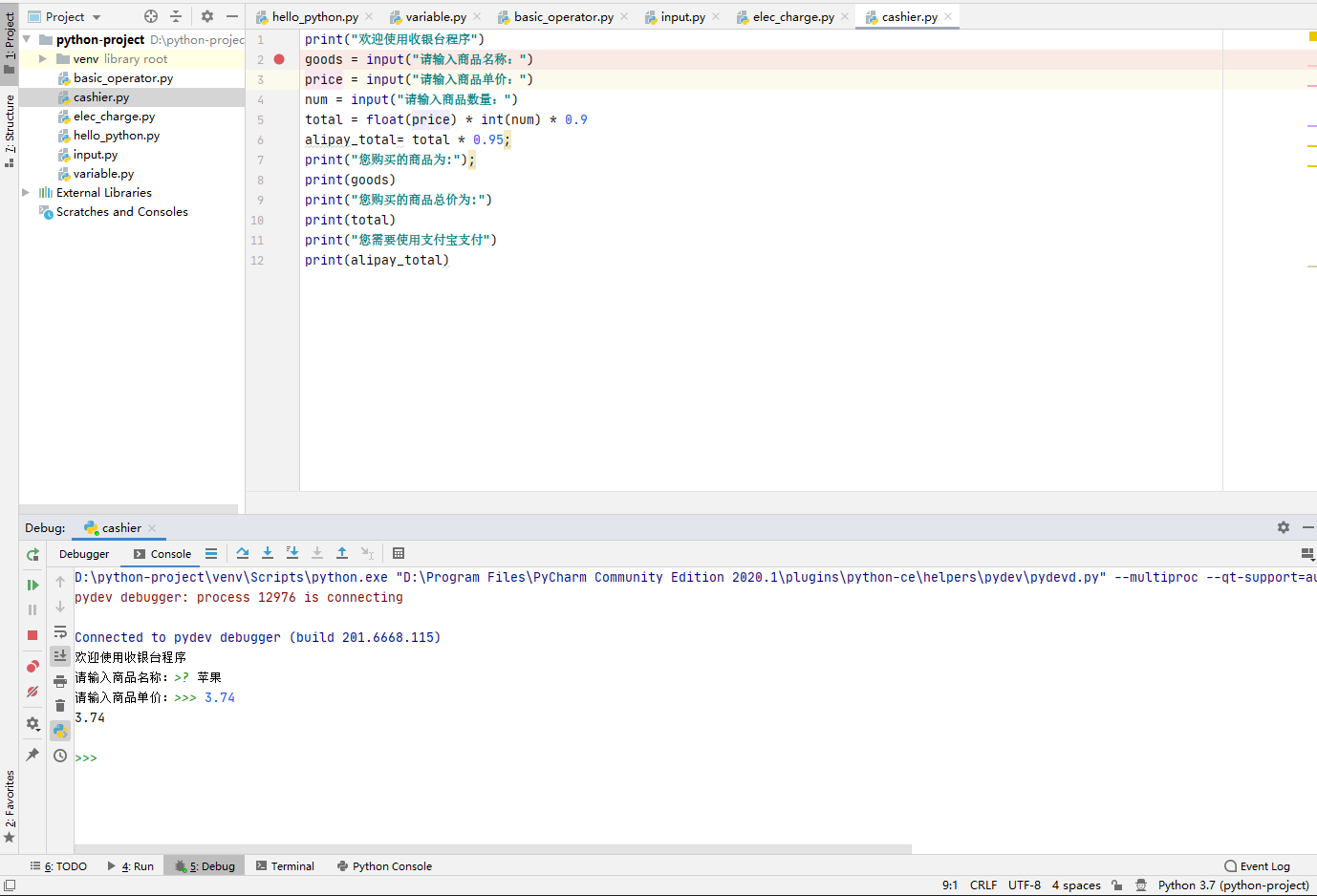
Task: Toggle Python debug console prompt
Action: pyautogui.click(x=60, y=731)
